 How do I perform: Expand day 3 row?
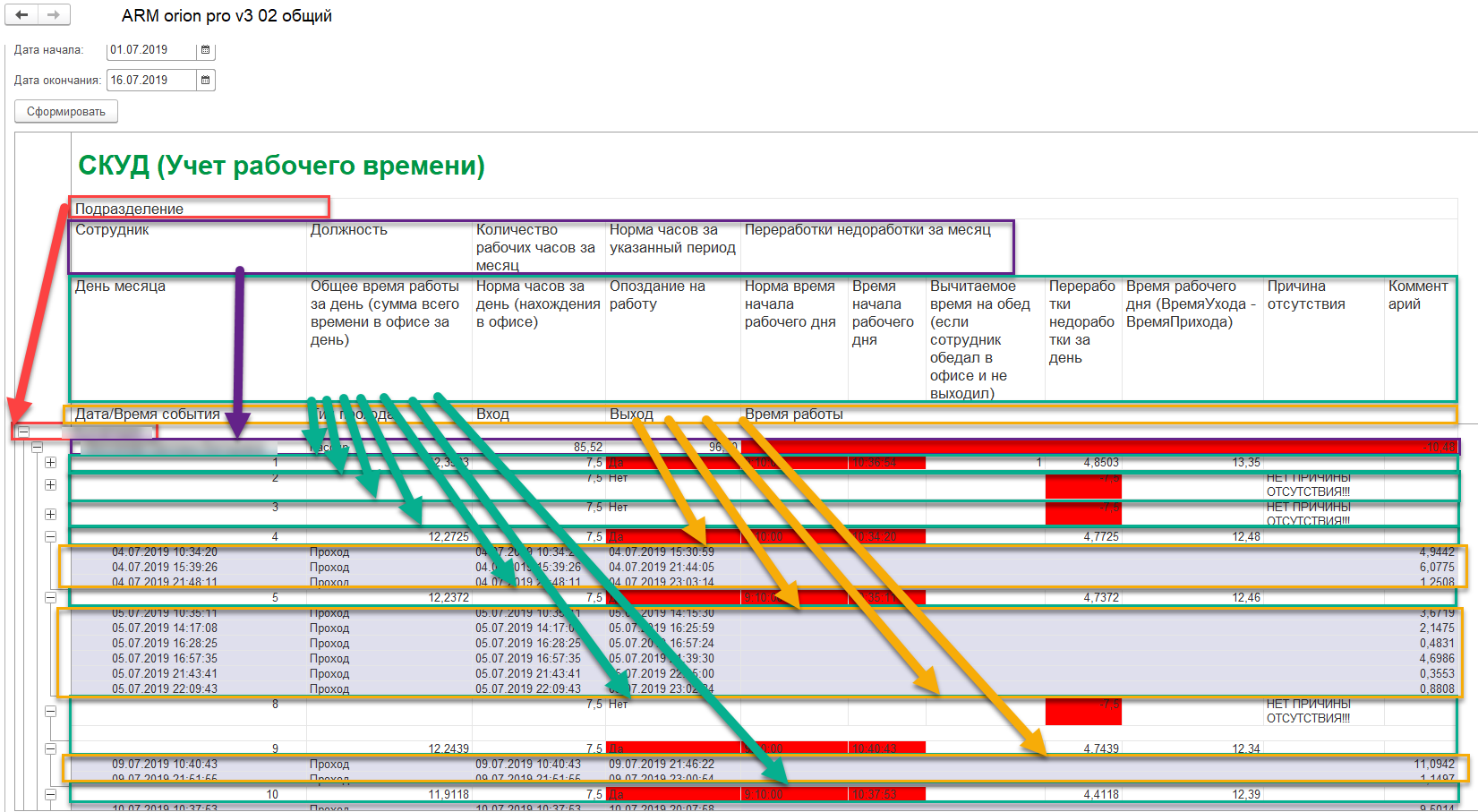tap(51, 514)
